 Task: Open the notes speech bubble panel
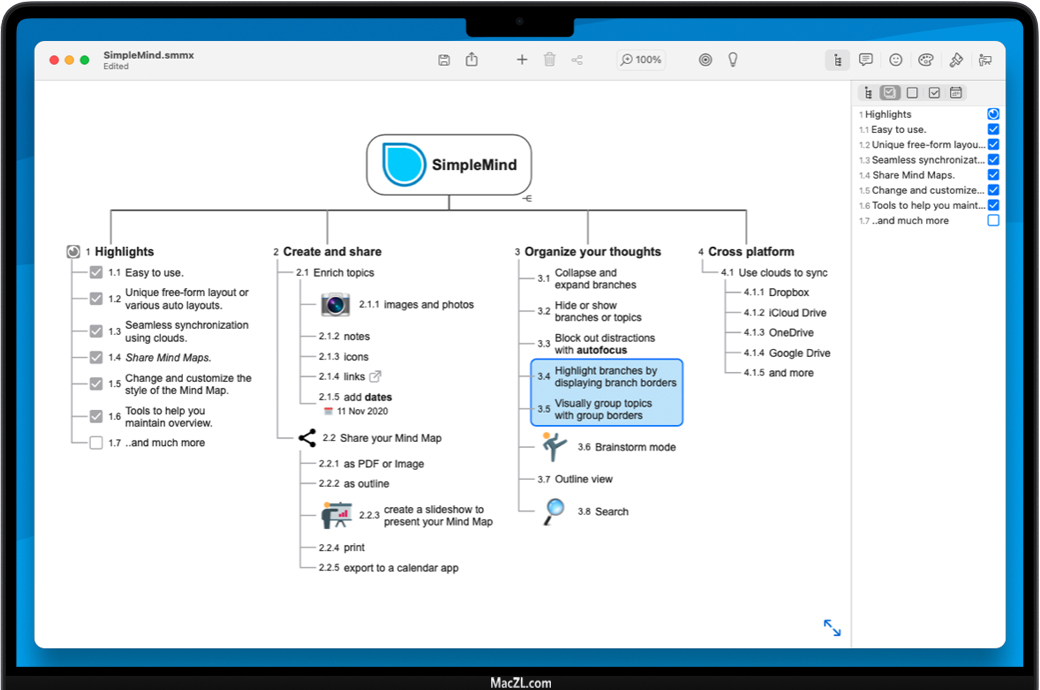[x=866, y=60]
